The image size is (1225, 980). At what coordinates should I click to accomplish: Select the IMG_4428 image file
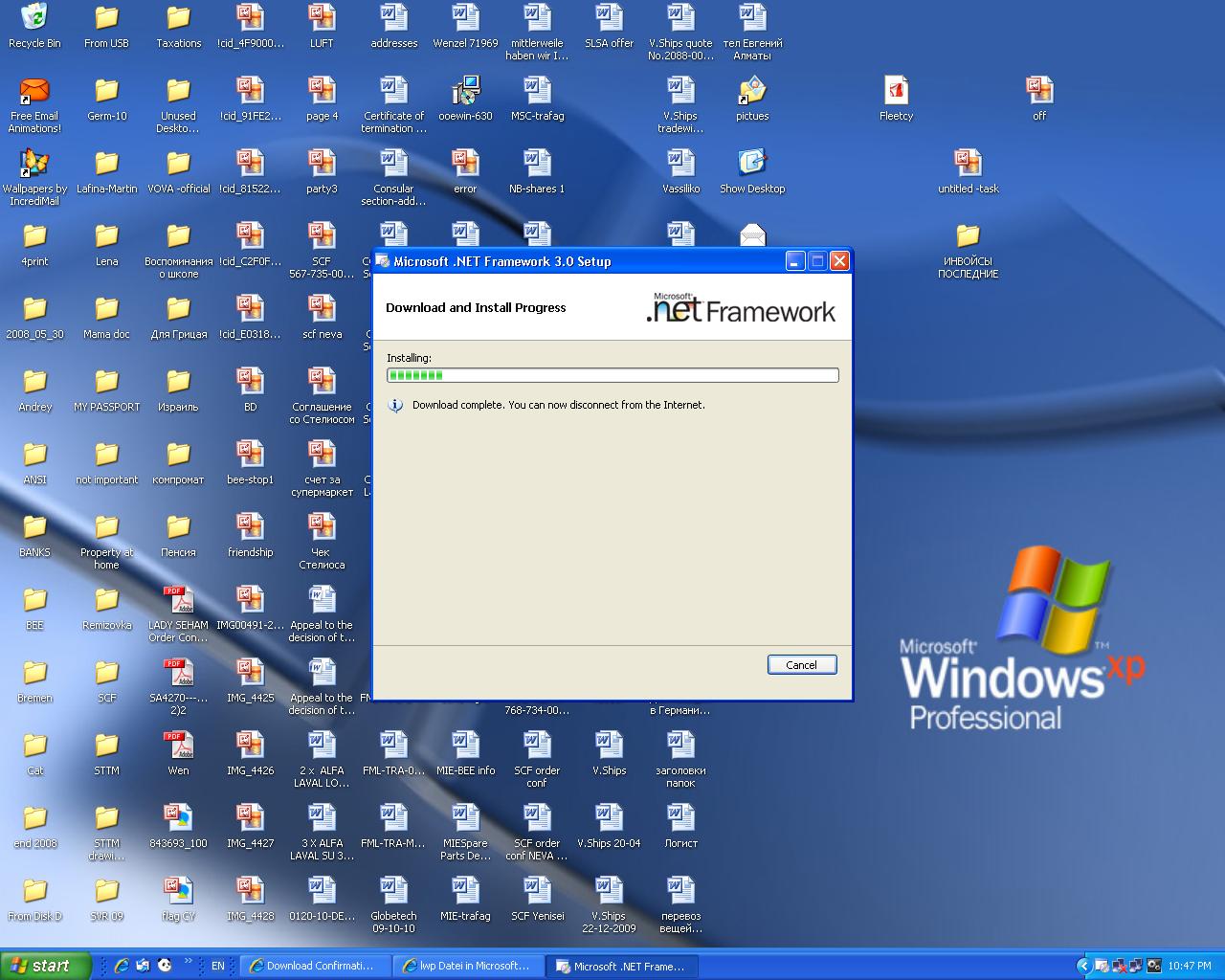pyautogui.click(x=250, y=899)
